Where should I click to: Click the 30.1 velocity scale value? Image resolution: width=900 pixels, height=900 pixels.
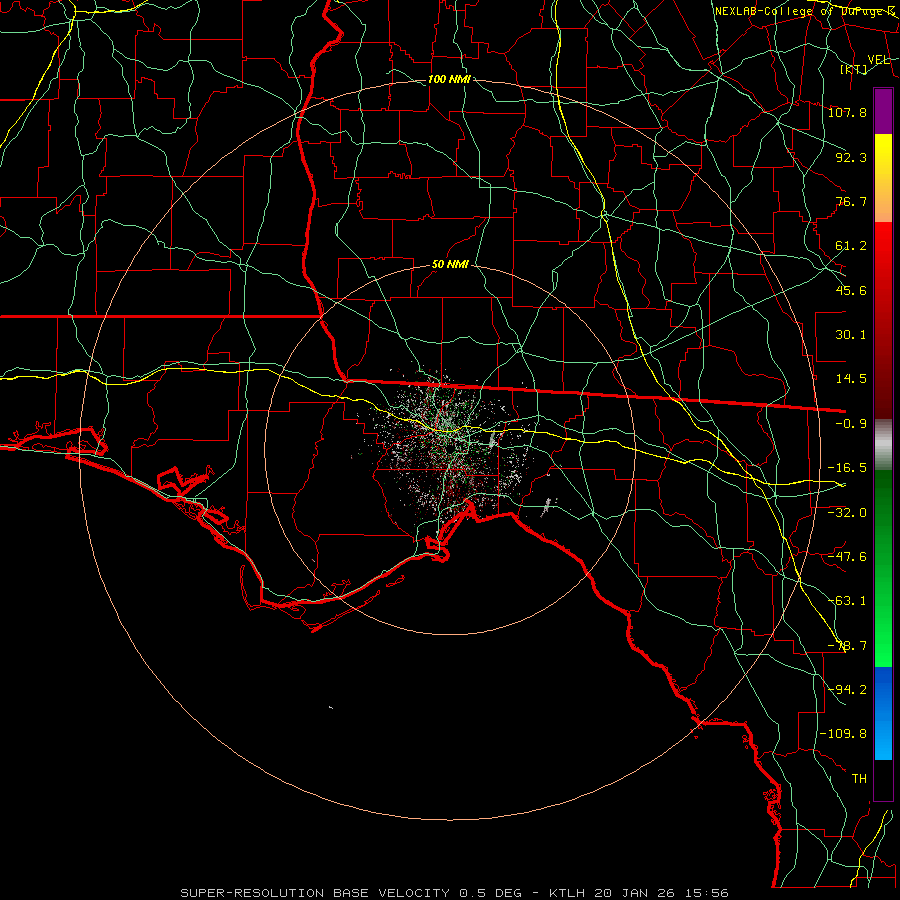coord(851,335)
